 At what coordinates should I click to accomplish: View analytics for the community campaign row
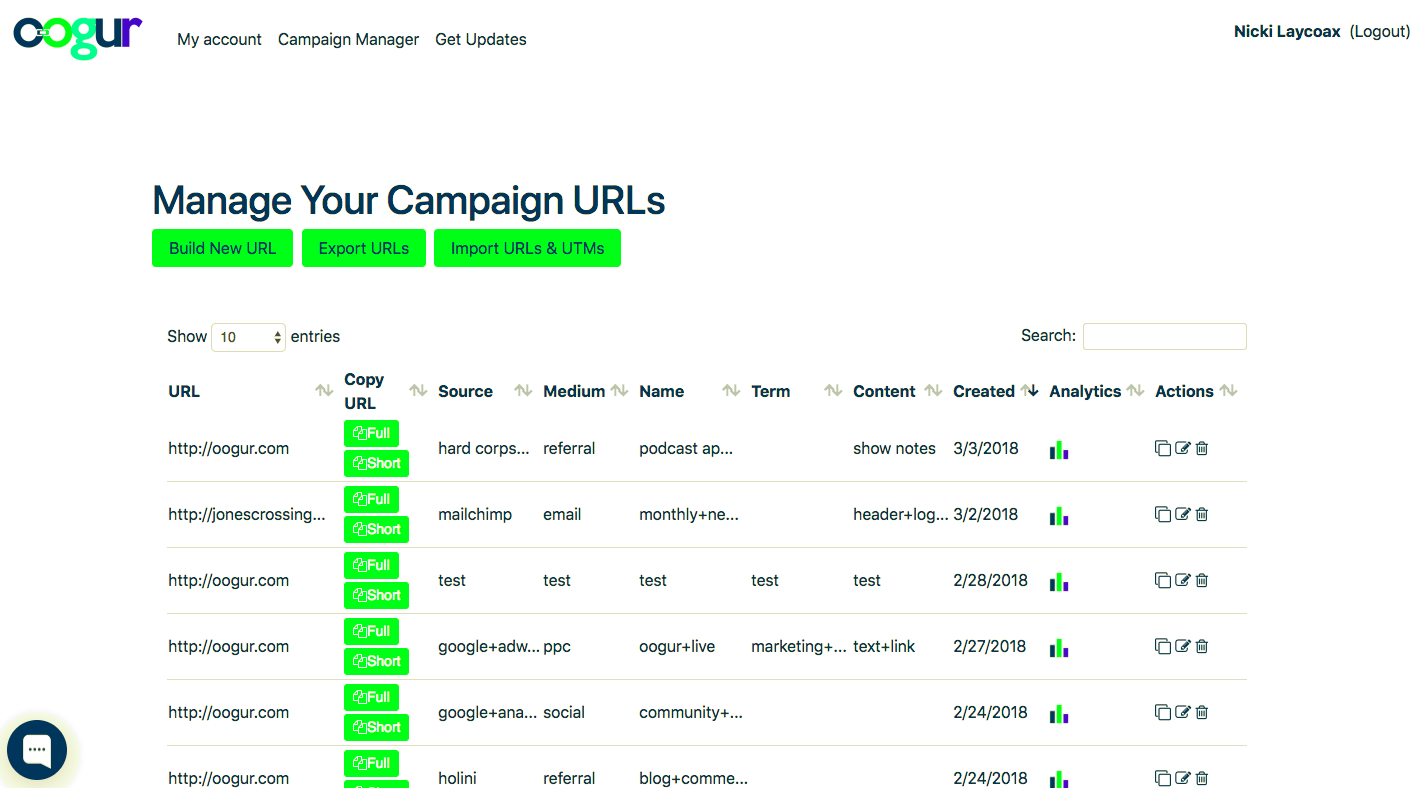[1059, 712]
